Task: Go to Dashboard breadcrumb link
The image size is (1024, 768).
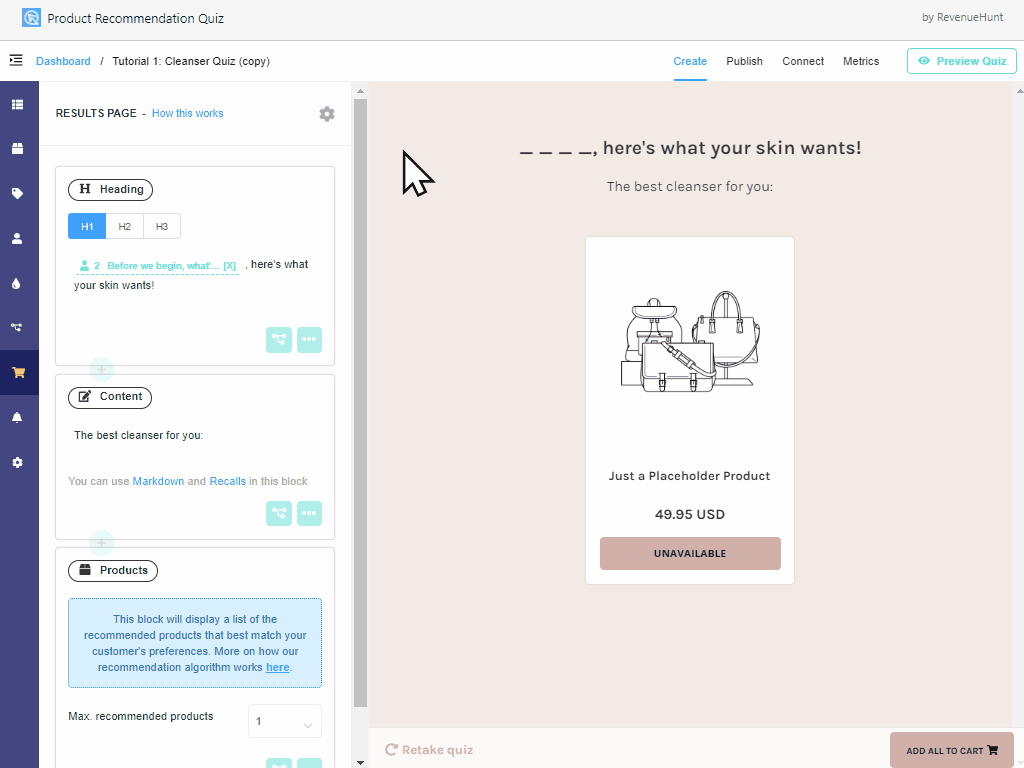Action: (x=63, y=61)
